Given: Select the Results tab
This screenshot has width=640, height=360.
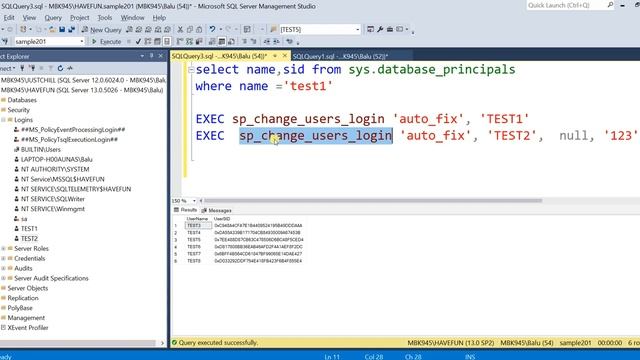Looking at the screenshot, I should pos(186,210).
